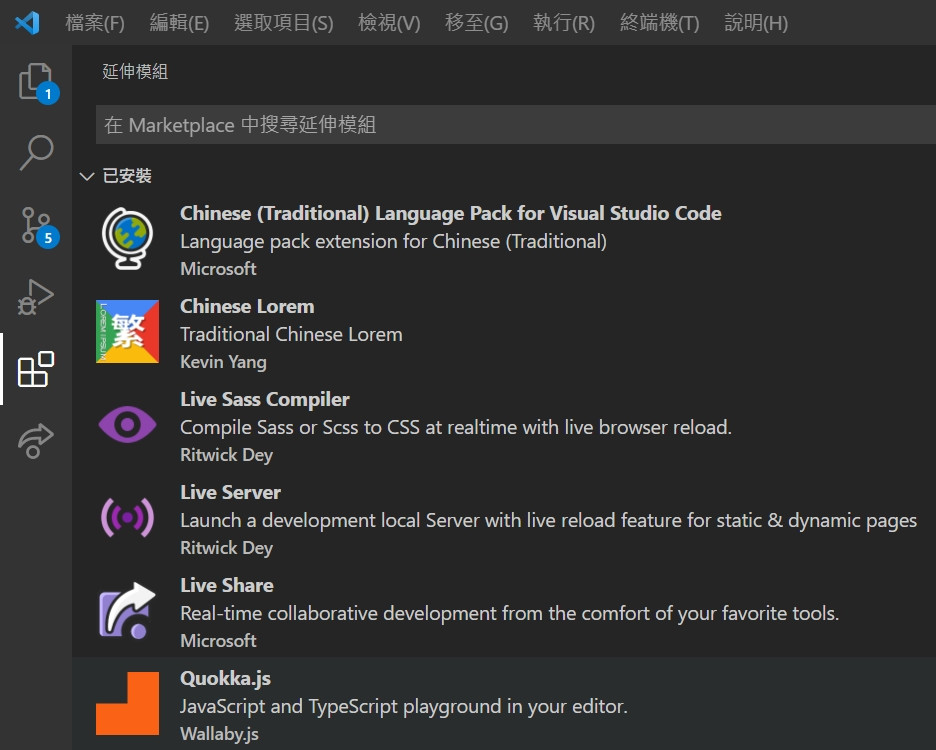Open the 終端機(T) menu
The image size is (936, 750).
coord(660,23)
